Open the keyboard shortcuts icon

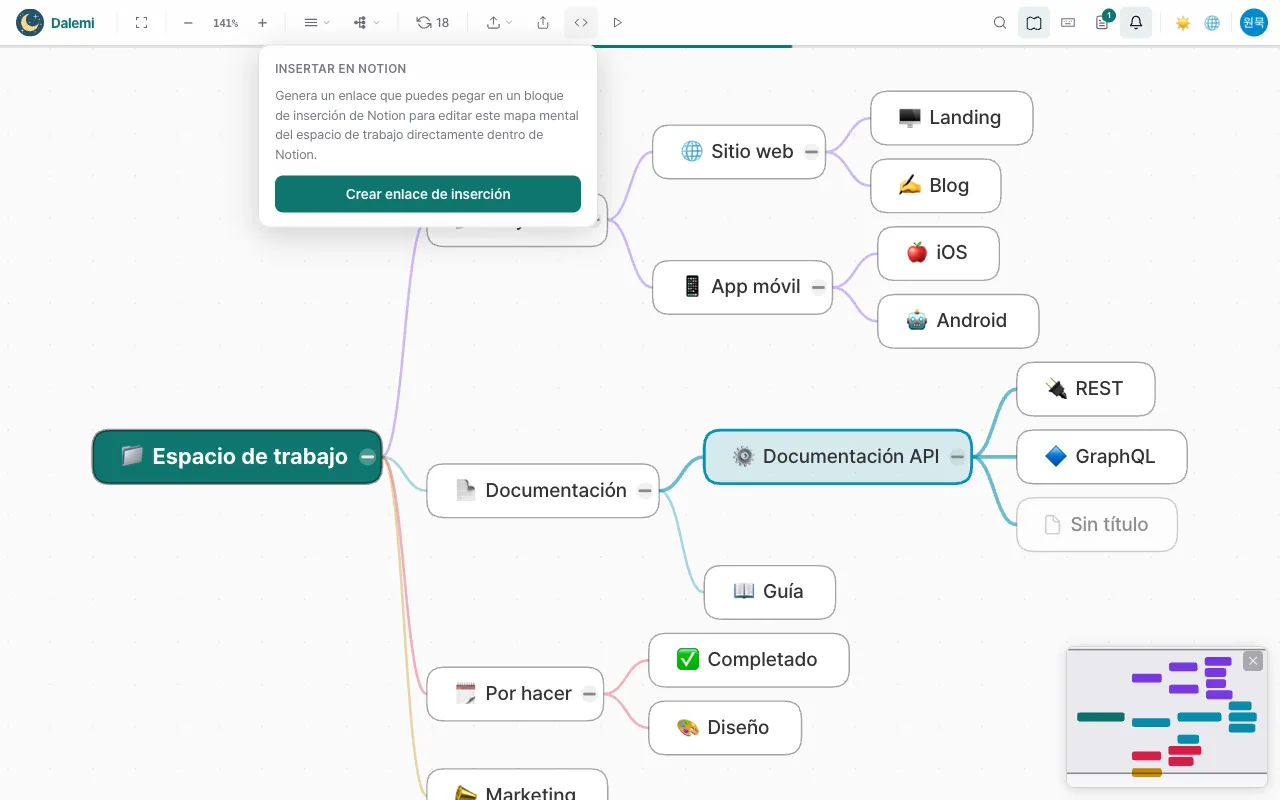tap(1068, 22)
